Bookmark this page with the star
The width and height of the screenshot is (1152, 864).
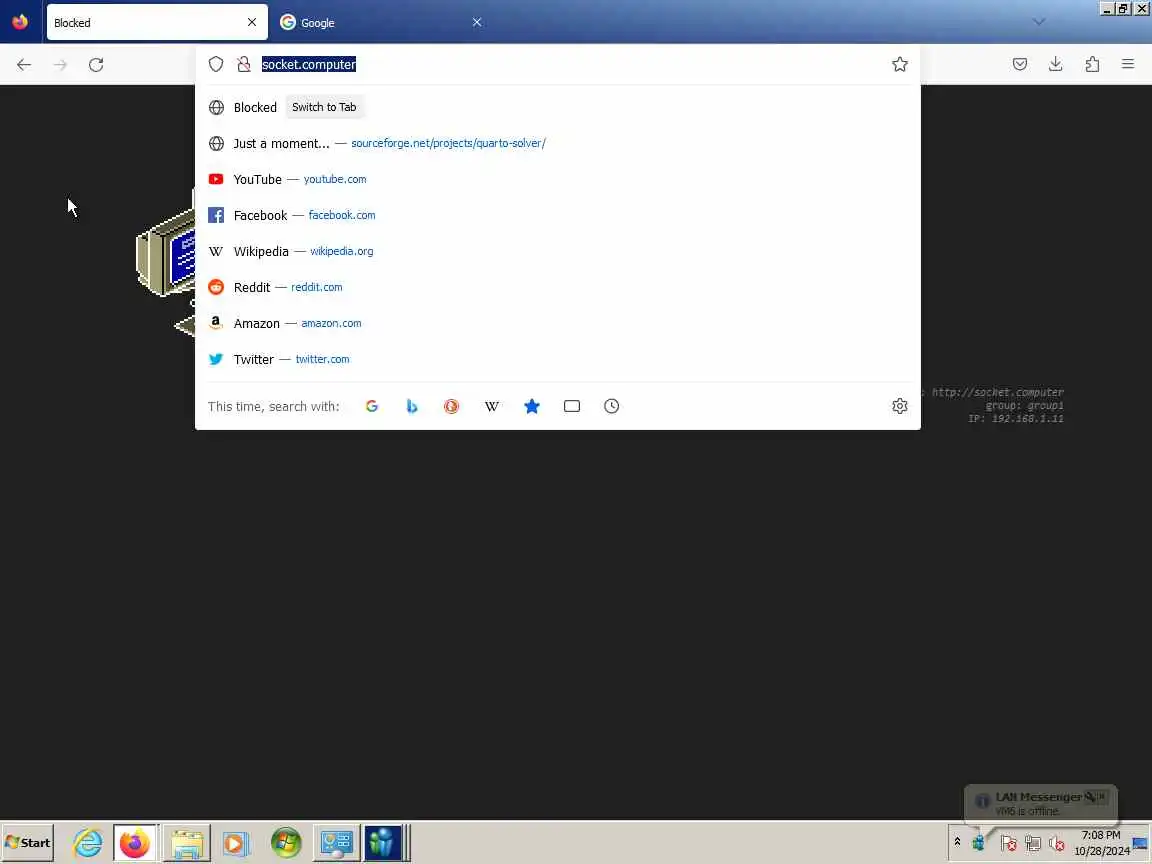click(899, 64)
